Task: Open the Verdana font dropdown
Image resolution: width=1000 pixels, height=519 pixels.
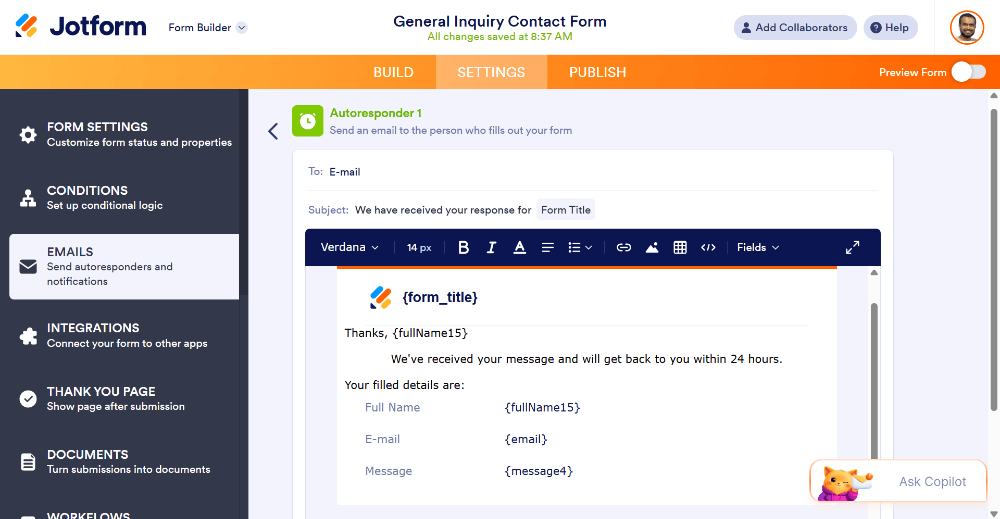Action: tap(349, 247)
